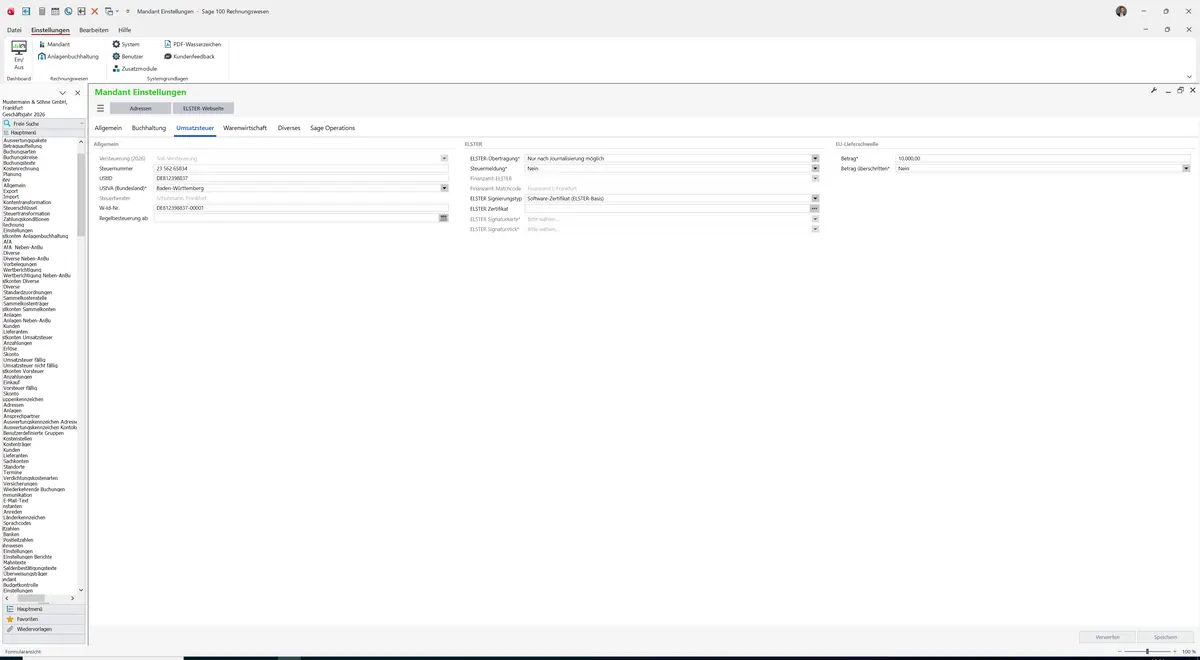Close the navigation pane with its X
Viewport: 1200px width, 660px height.
tap(78, 93)
